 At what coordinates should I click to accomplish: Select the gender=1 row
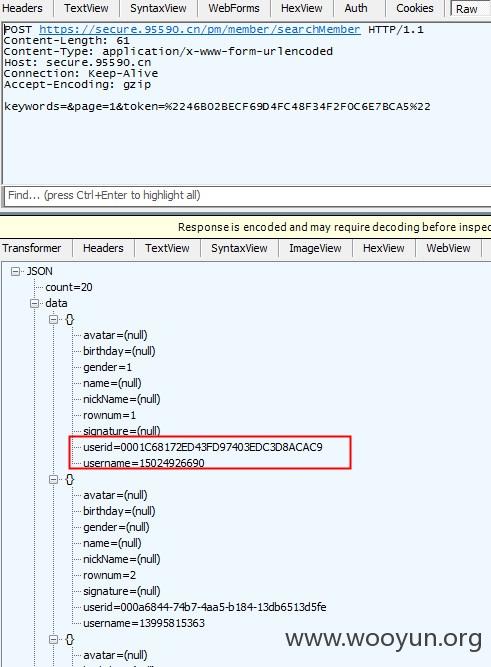coord(108,367)
